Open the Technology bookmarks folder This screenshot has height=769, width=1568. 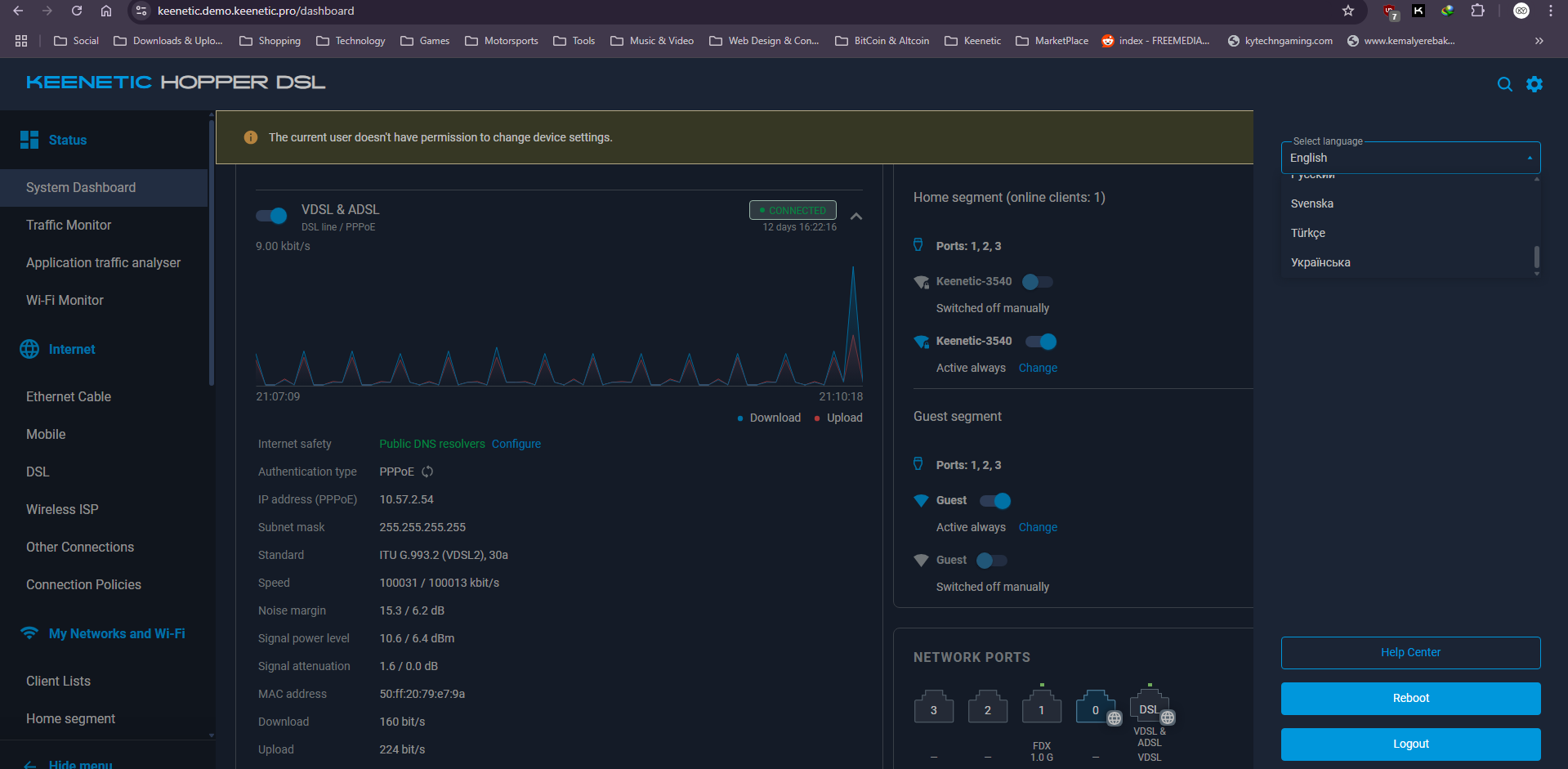tap(351, 41)
